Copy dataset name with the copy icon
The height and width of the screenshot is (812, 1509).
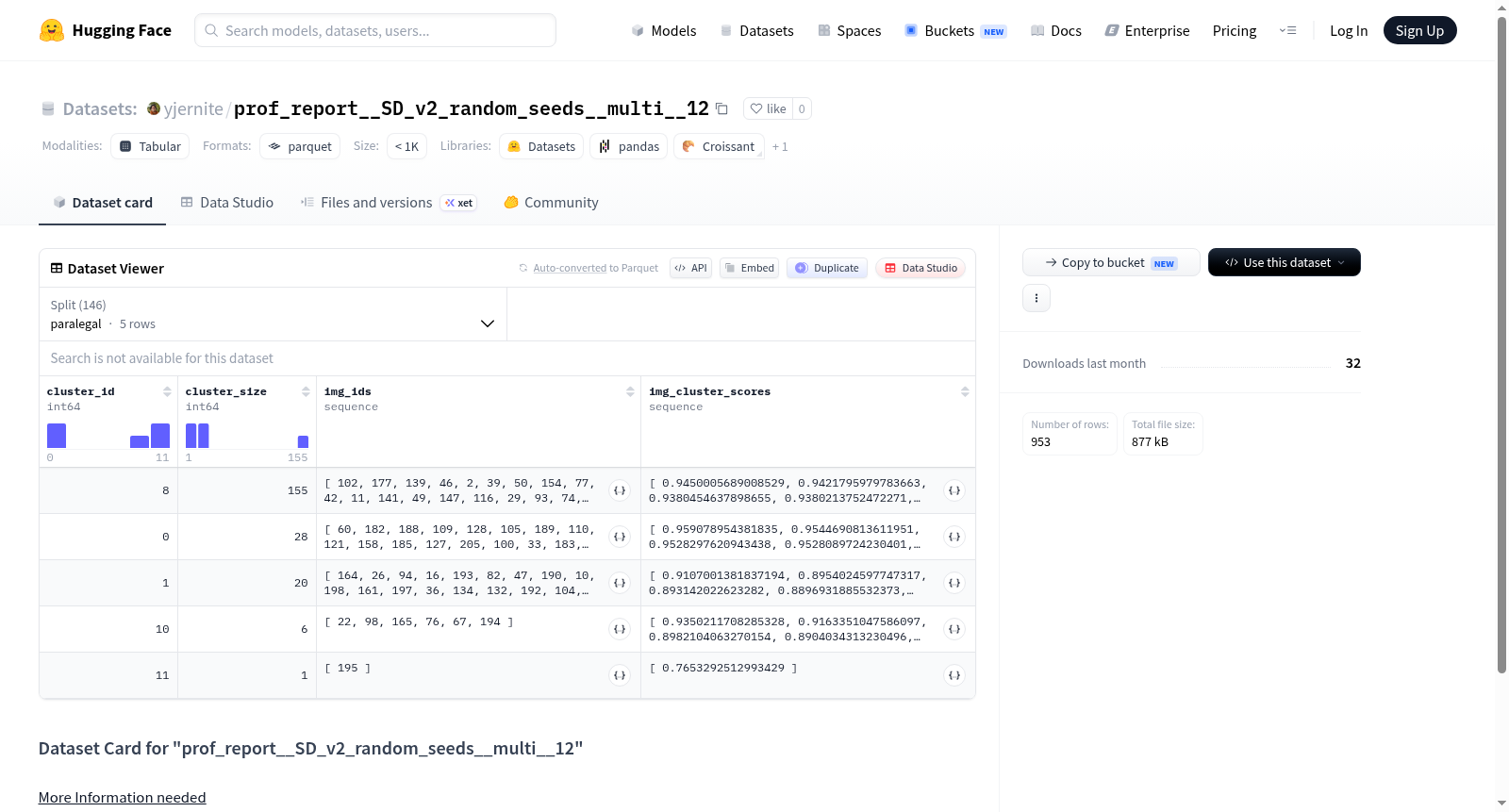721,108
